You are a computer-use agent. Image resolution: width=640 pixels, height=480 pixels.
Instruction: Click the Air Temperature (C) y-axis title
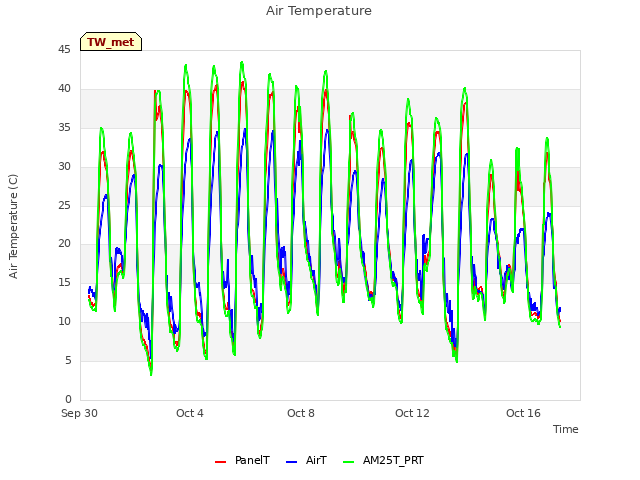(x=13, y=227)
